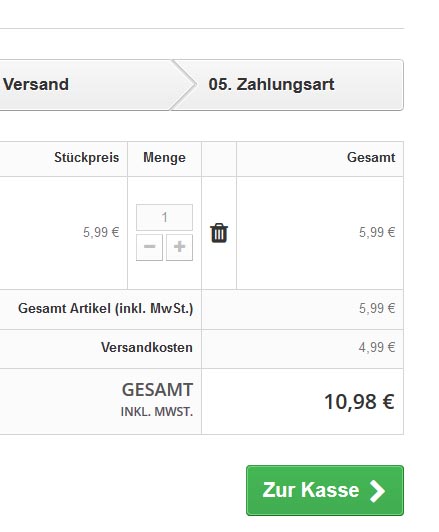This screenshot has height=532, width=439.
Task: Click the 10,98 € grand total
Action: click(x=359, y=402)
